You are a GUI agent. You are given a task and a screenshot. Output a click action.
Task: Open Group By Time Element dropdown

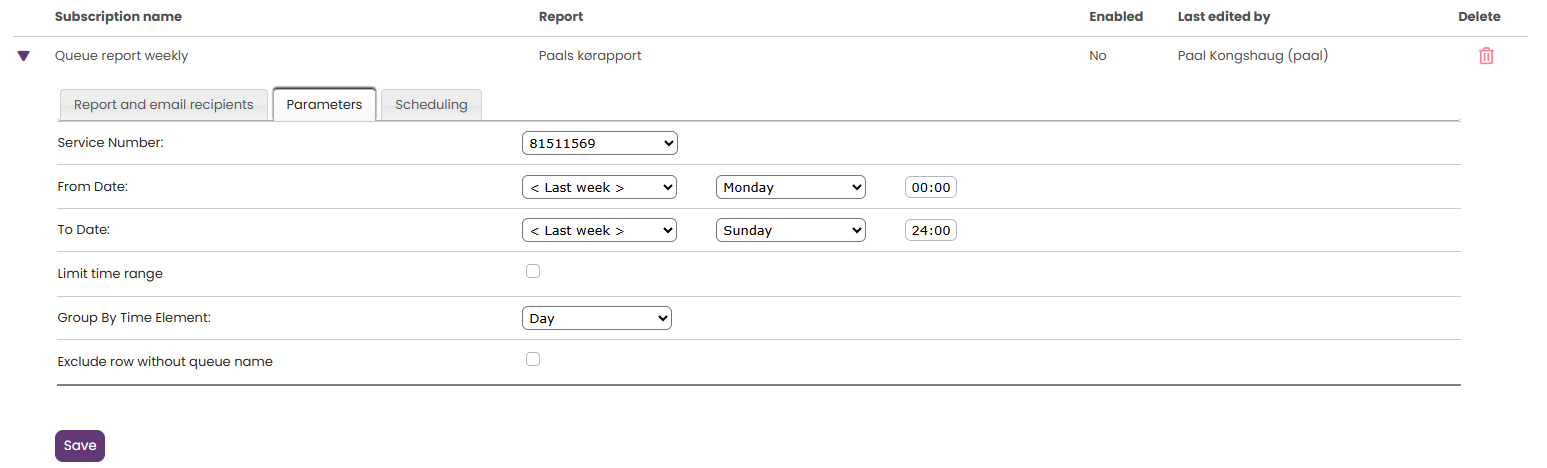click(596, 318)
